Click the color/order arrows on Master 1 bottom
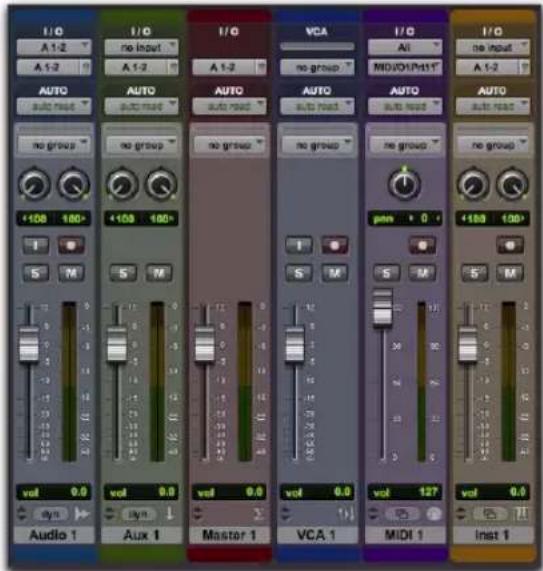Screen dimensions: 543x571 click(x=198, y=514)
